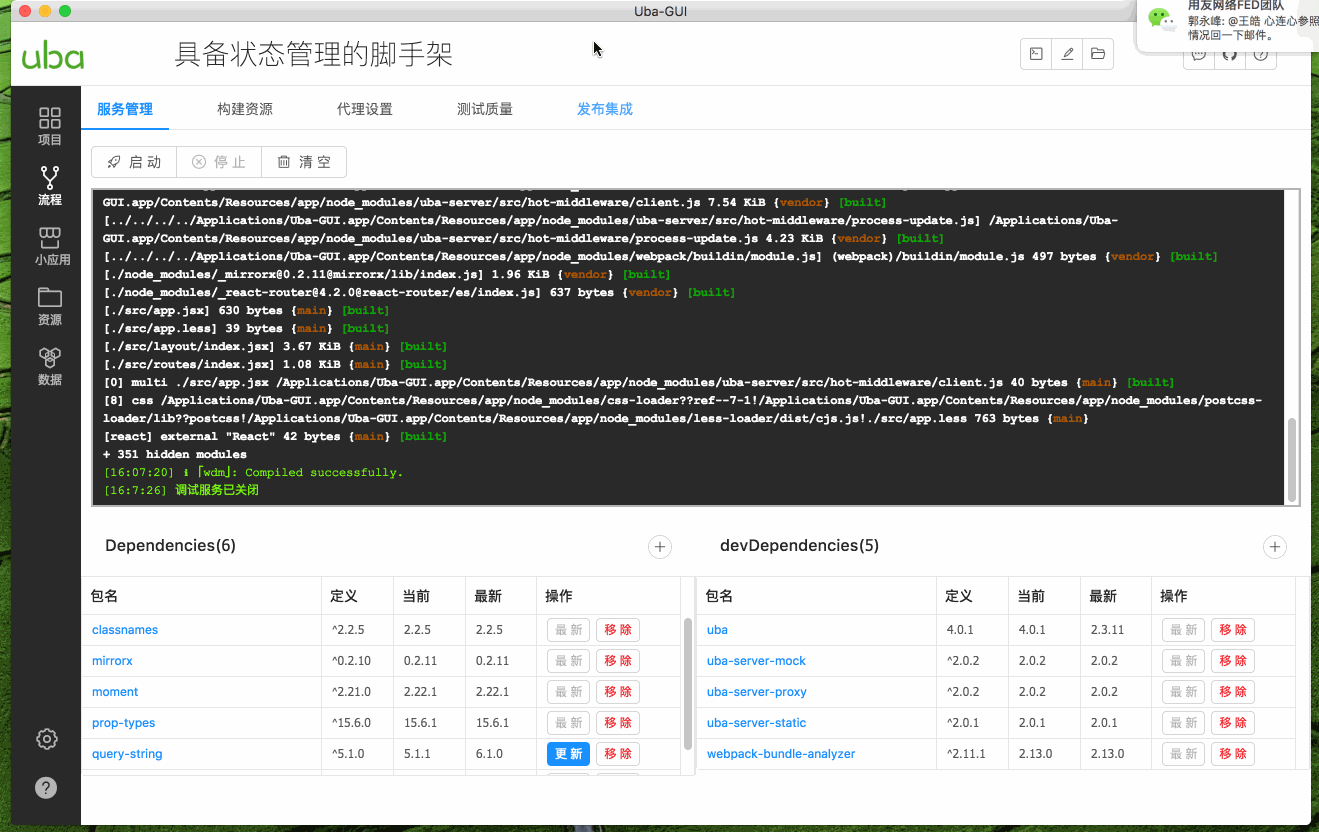Viewport: 1319px width, 832px height.
Task: Remove webpack-bundle-analyzer package
Action: 1233,754
